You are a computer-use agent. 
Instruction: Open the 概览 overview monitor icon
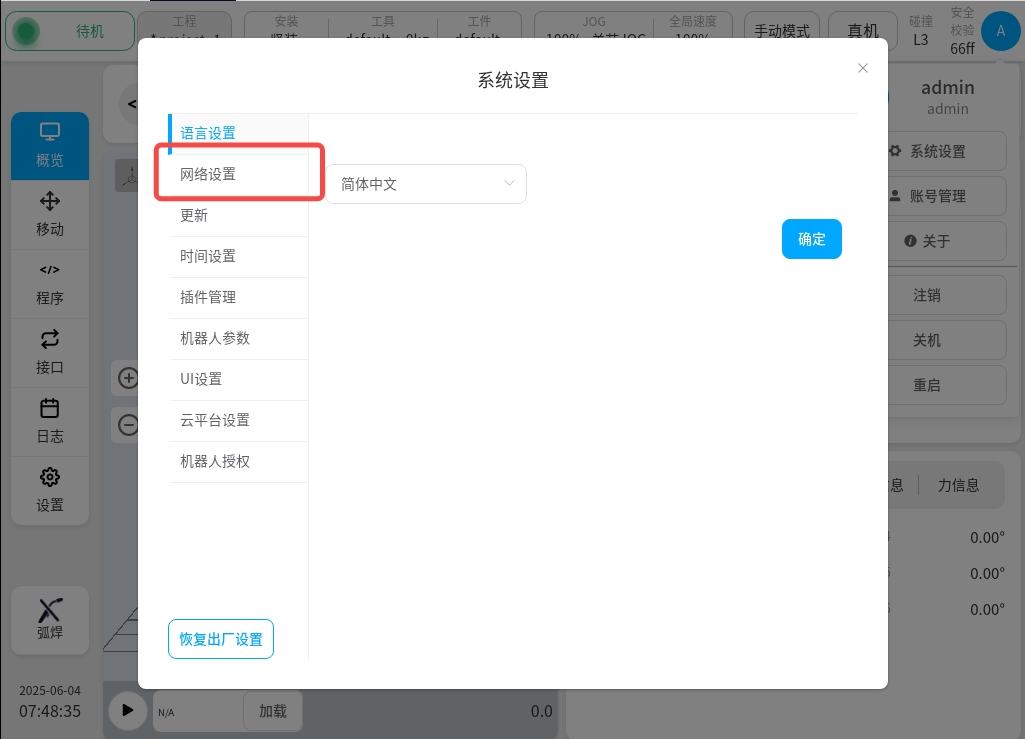click(50, 133)
